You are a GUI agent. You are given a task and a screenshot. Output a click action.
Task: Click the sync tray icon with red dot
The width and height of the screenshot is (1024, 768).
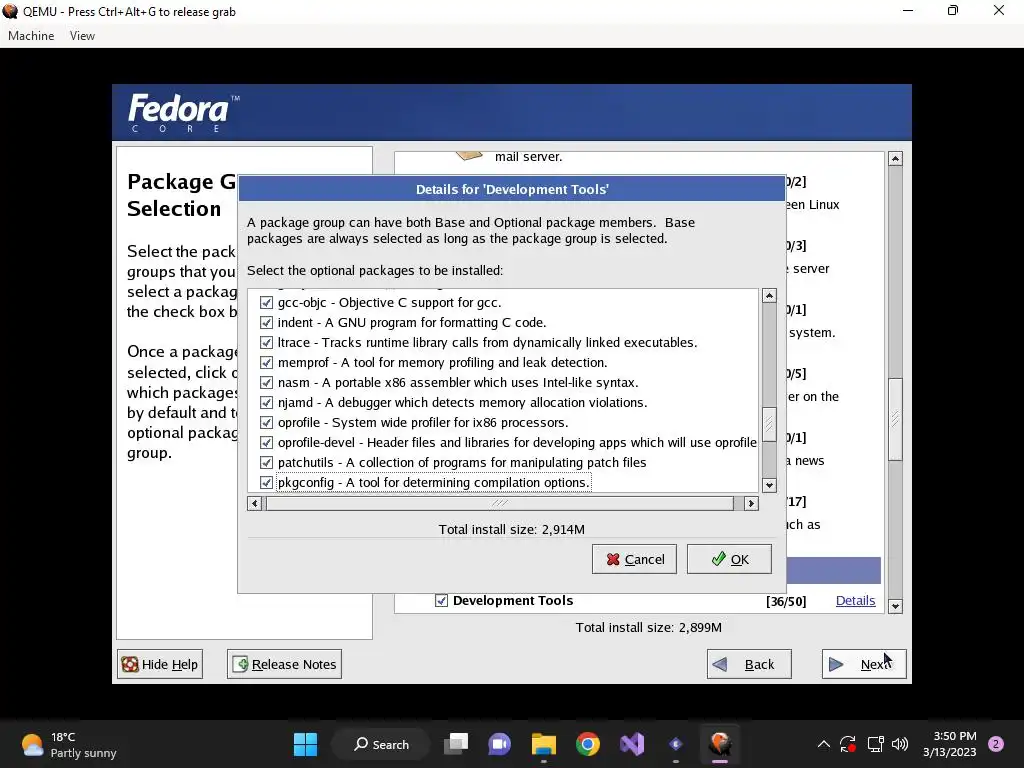[x=848, y=744]
